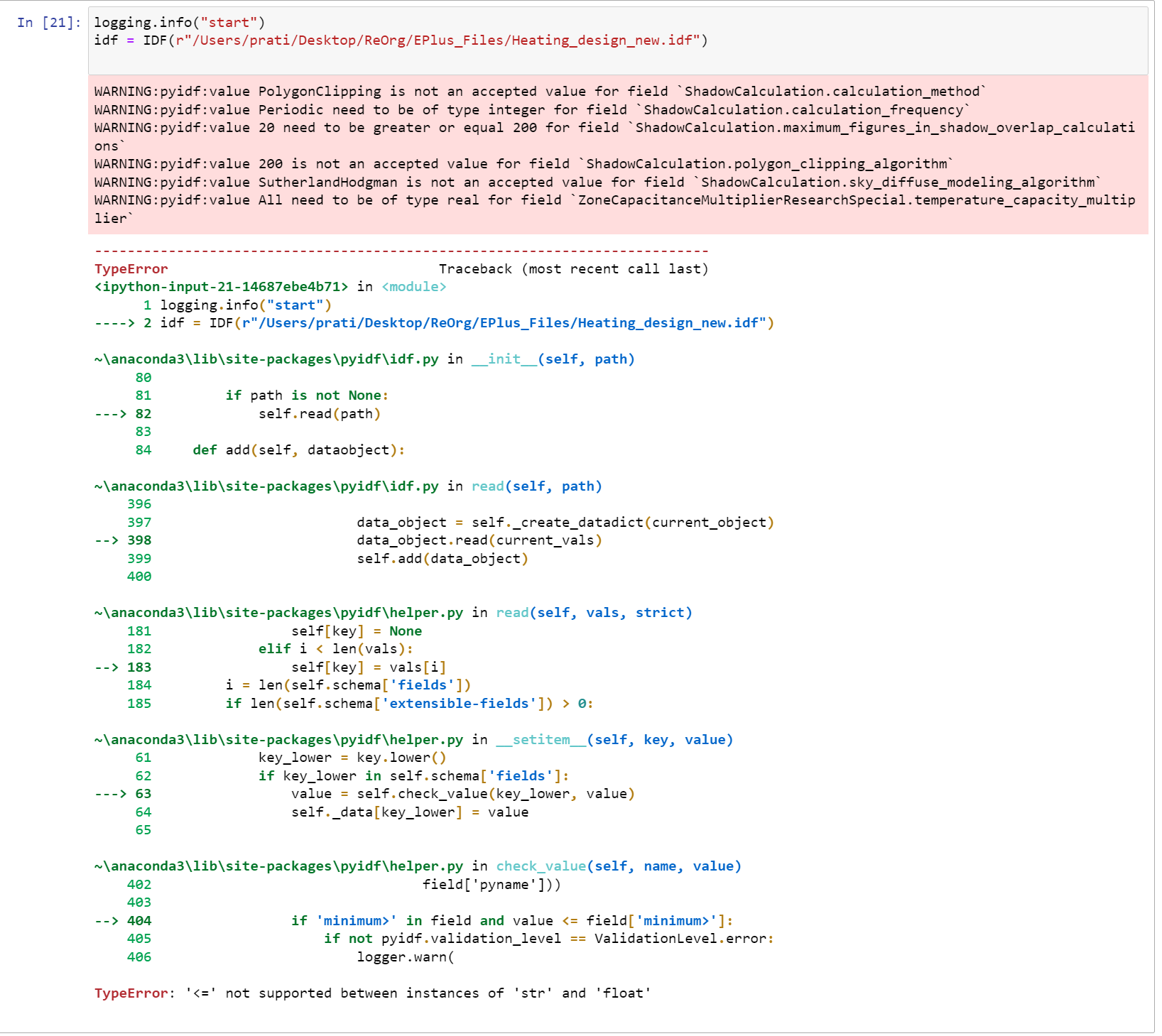This screenshot has width=1162, height=1036.
Task: Click the line 185 extensible-fields condition
Action: point(360,704)
